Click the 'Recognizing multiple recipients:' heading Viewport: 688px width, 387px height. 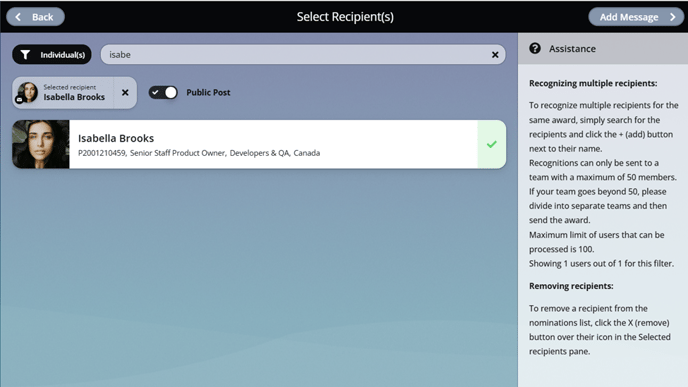pyautogui.click(x=593, y=83)
